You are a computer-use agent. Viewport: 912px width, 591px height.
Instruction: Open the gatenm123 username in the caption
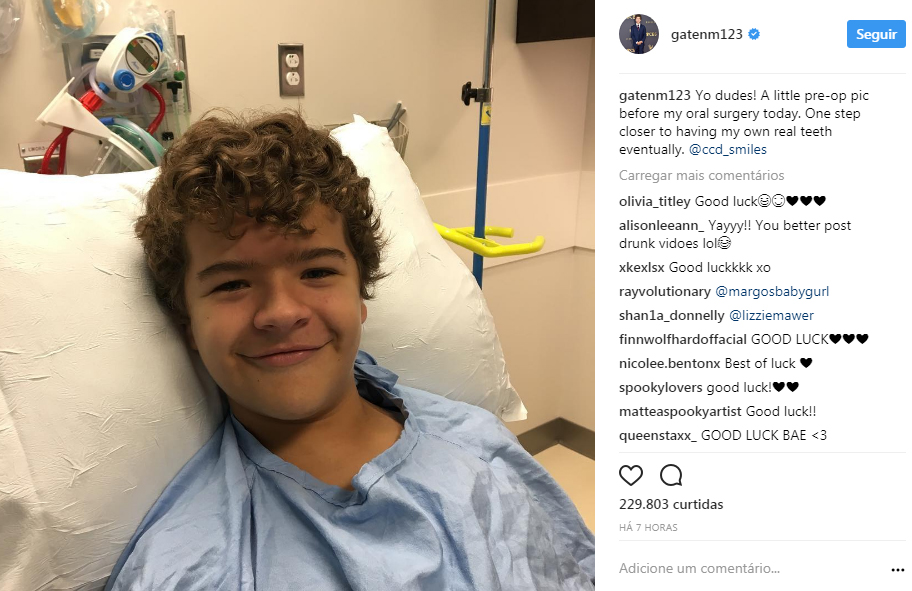[654, 95]
